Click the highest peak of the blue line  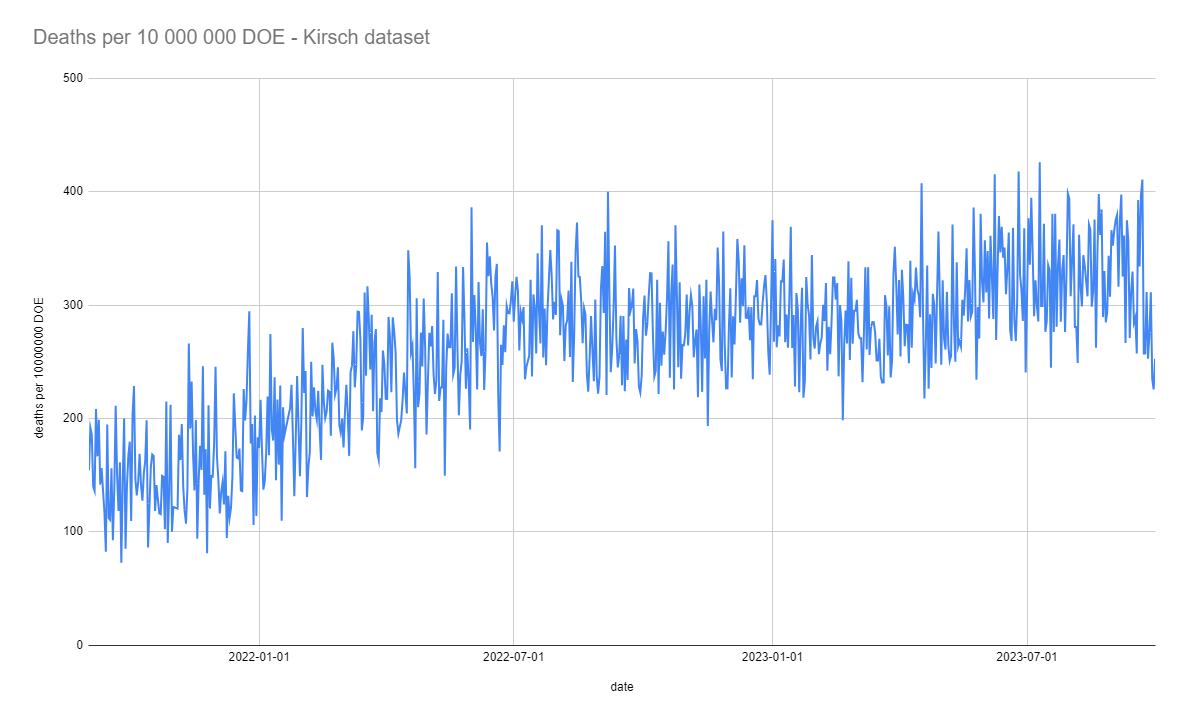pyautogui.click(x=1039, y=163)
